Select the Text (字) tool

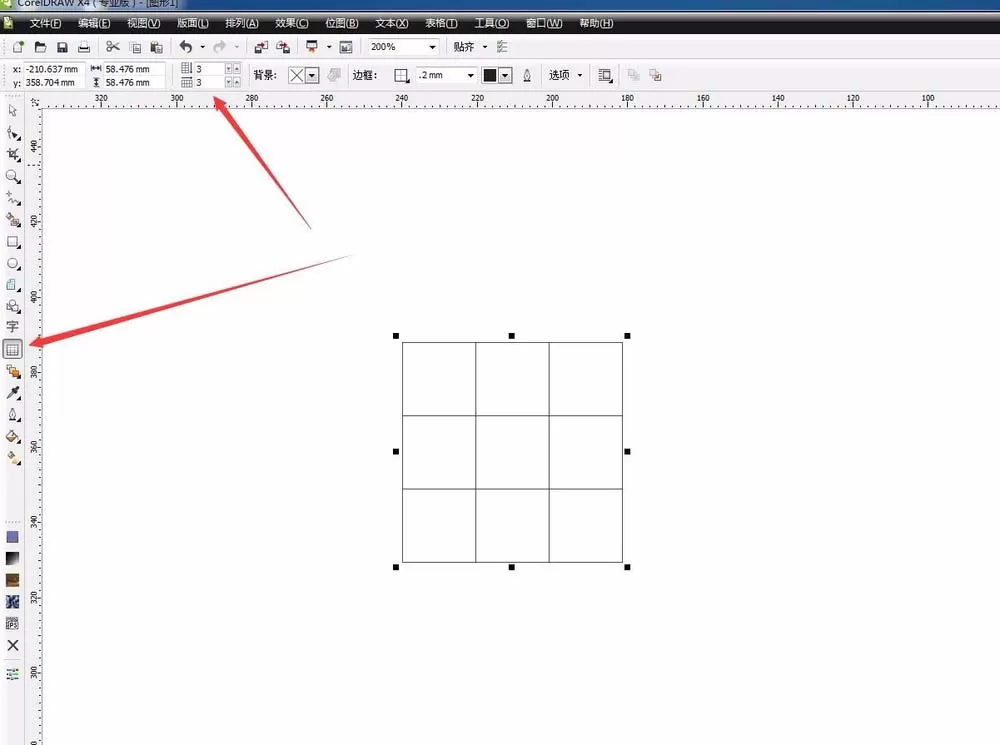coord(12,327)
